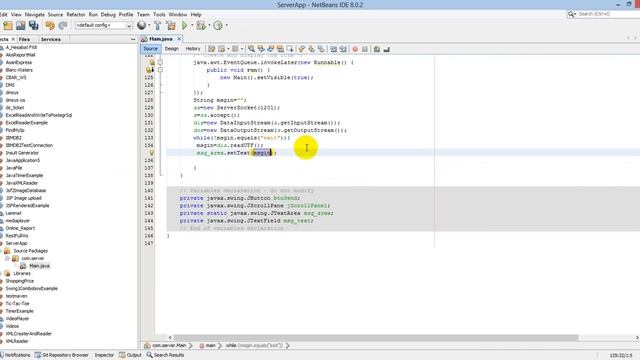The height and width of the screenshot is (360, 640).
Task: Open the default config dropdown
Action: click(x=104, y=25)
